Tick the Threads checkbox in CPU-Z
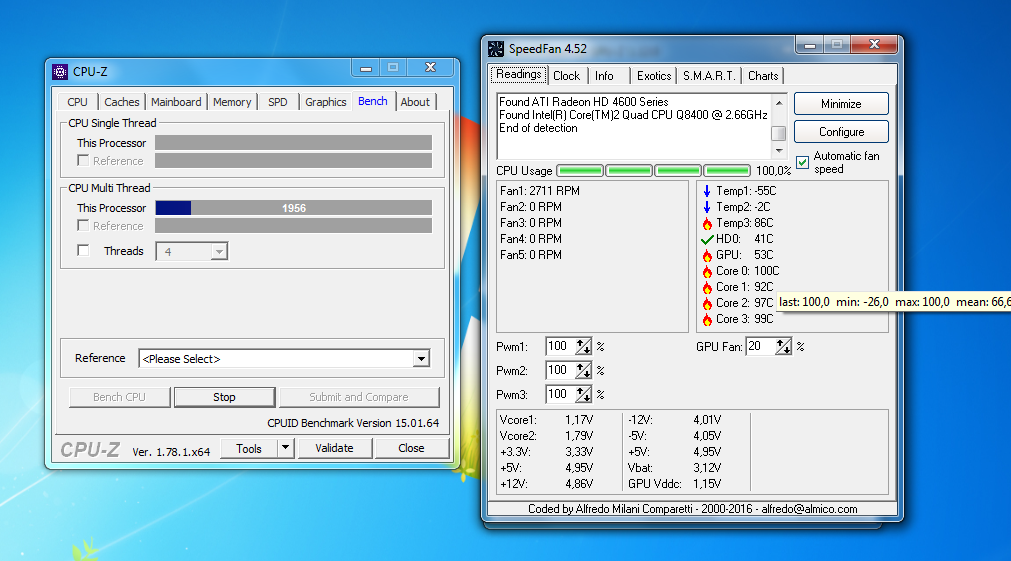1011x561 pixels. (x=83, y=250)
